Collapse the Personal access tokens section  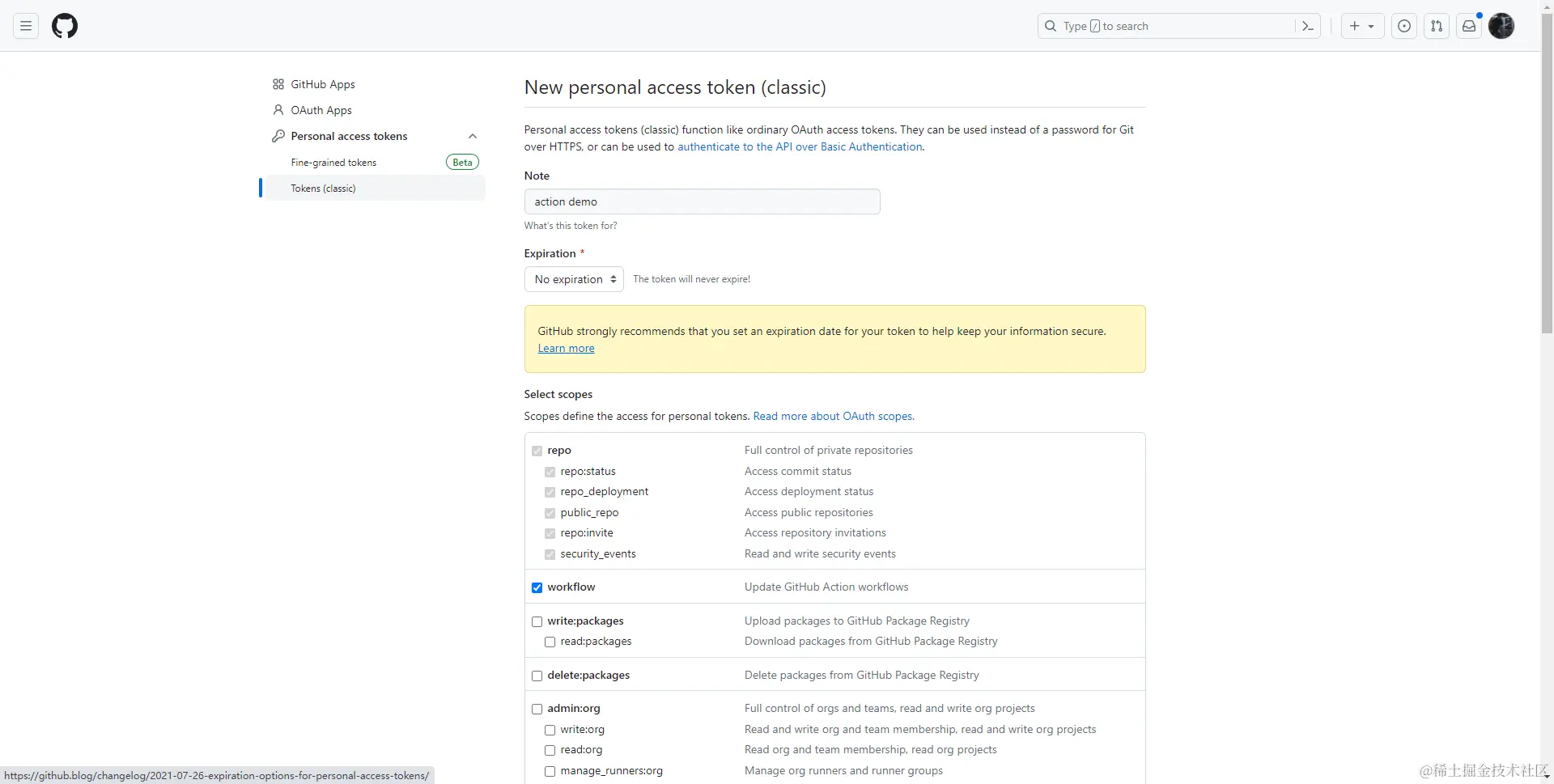(473, 136)
